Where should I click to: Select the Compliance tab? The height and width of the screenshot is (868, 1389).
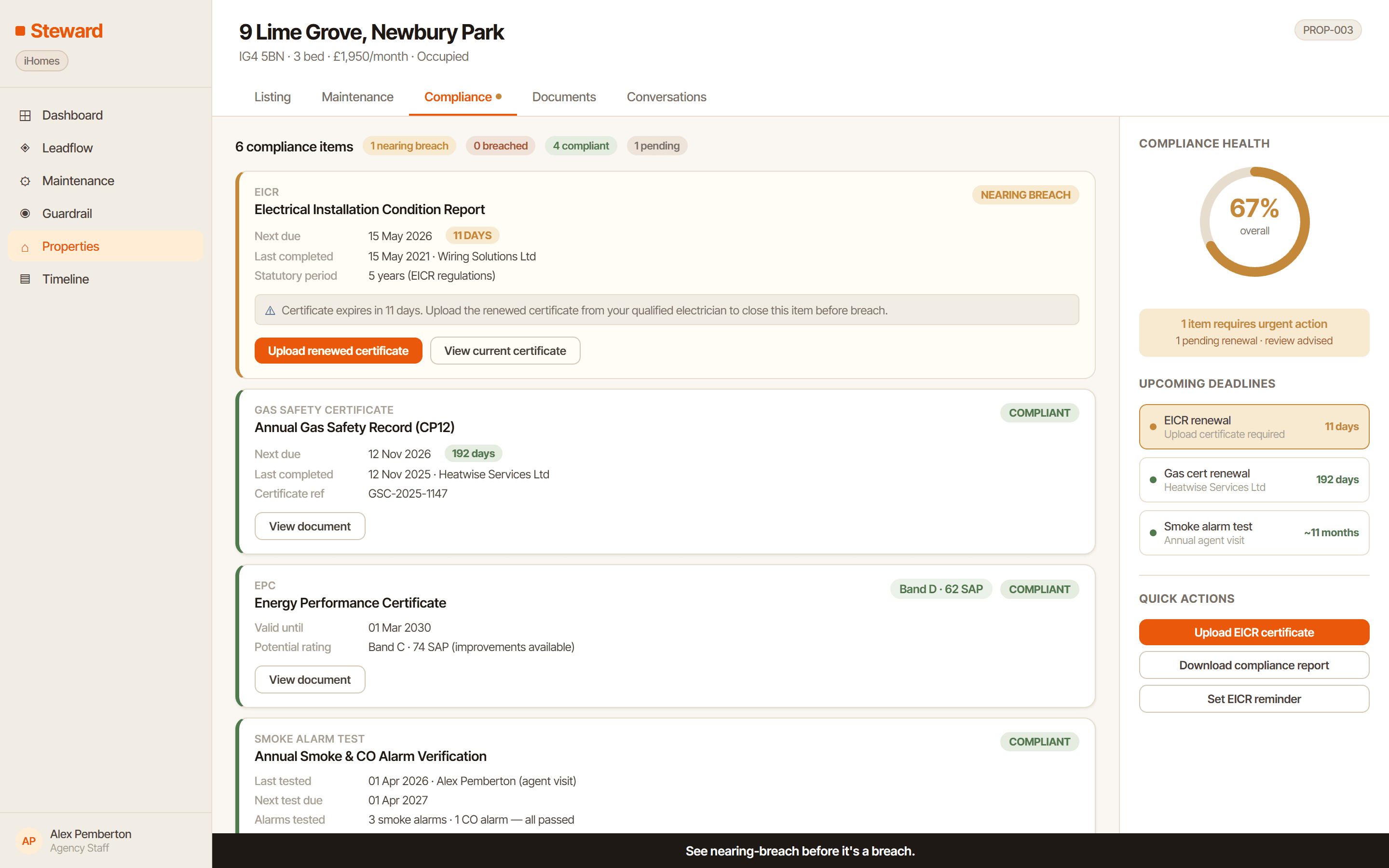point(463,97)
